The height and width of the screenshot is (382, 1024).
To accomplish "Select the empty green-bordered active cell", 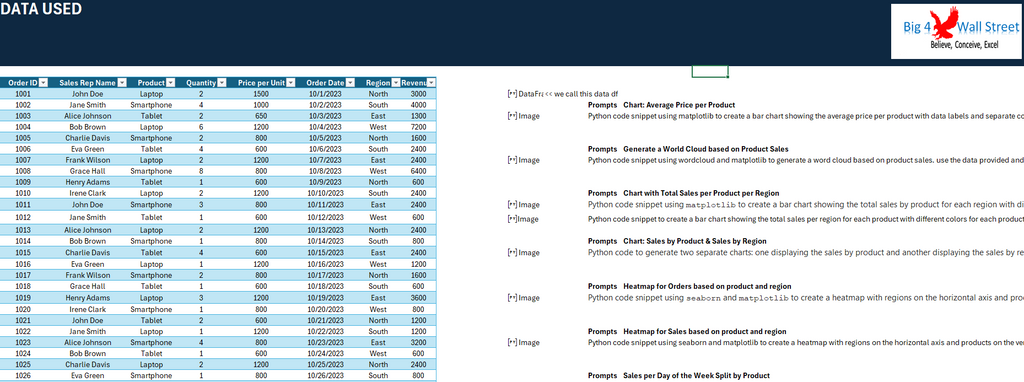I will coord(710,71).
